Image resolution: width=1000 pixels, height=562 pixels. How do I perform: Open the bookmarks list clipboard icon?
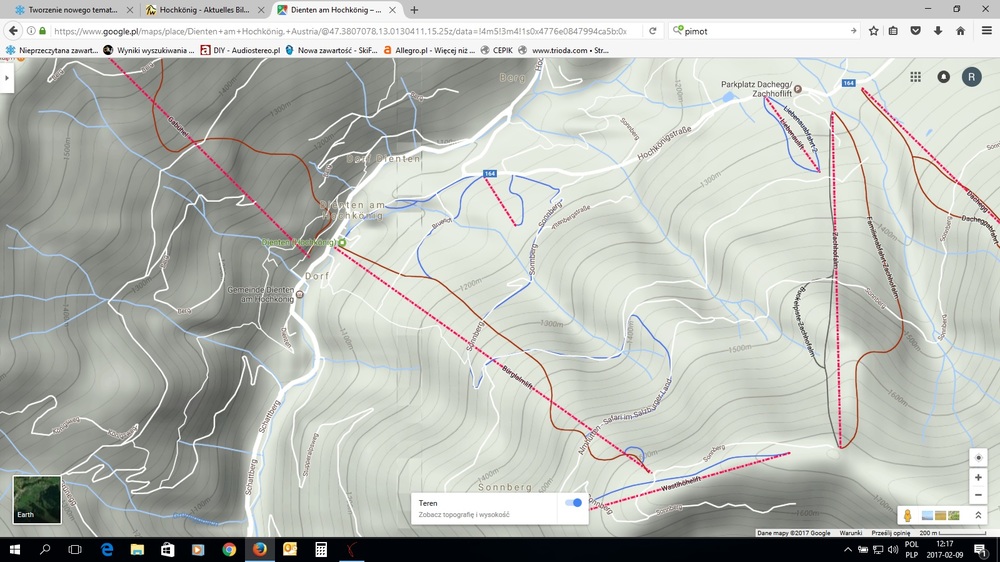[x=893, y=31]
